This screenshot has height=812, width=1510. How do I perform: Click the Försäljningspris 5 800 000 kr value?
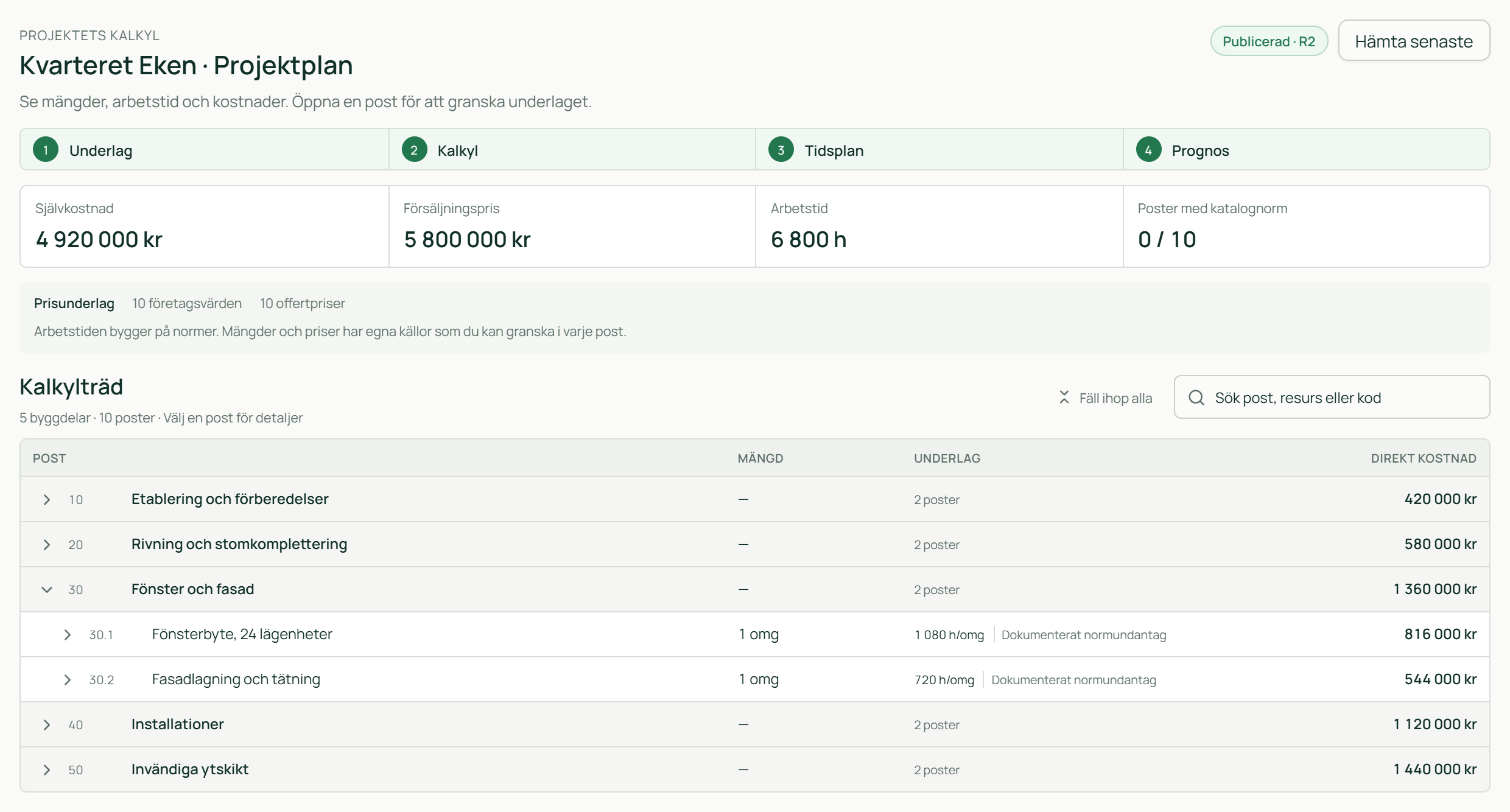tap(467, 239)
